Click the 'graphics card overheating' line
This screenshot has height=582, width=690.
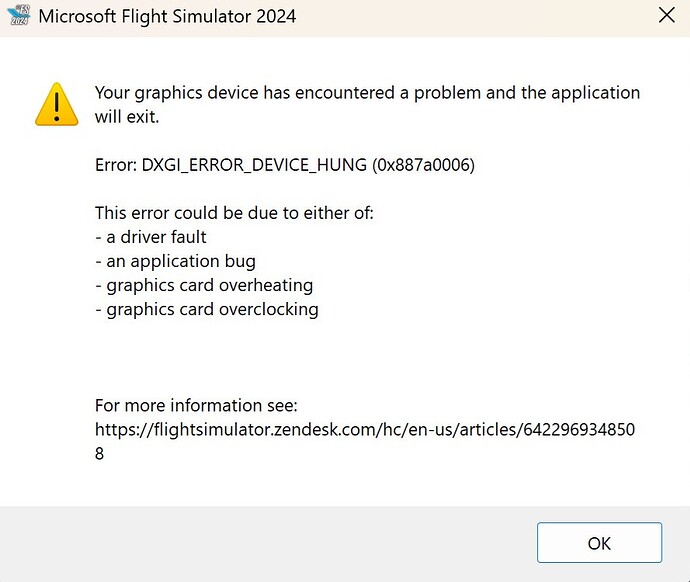tap(204, 286)
